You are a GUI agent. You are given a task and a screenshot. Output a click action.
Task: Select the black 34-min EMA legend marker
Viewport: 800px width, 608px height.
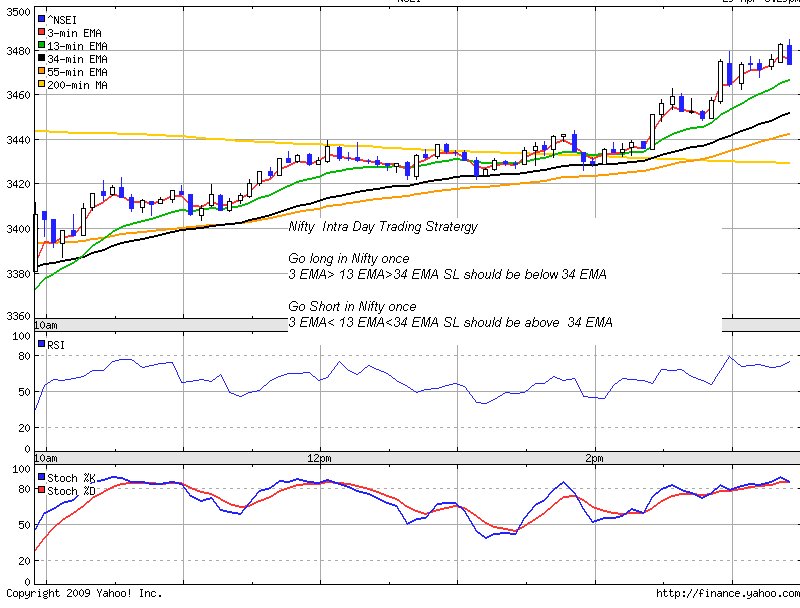point(41,59)
